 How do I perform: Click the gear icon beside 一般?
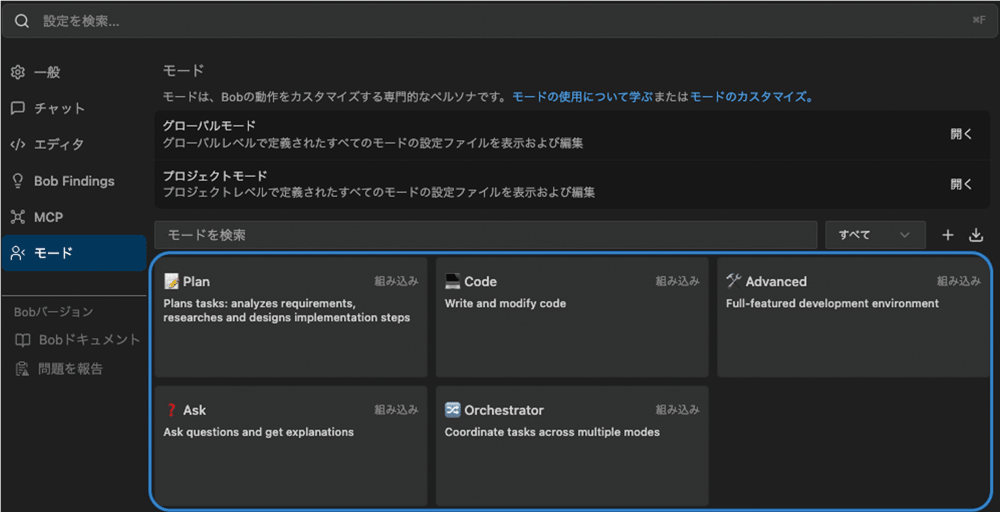[x=18, y=72]
